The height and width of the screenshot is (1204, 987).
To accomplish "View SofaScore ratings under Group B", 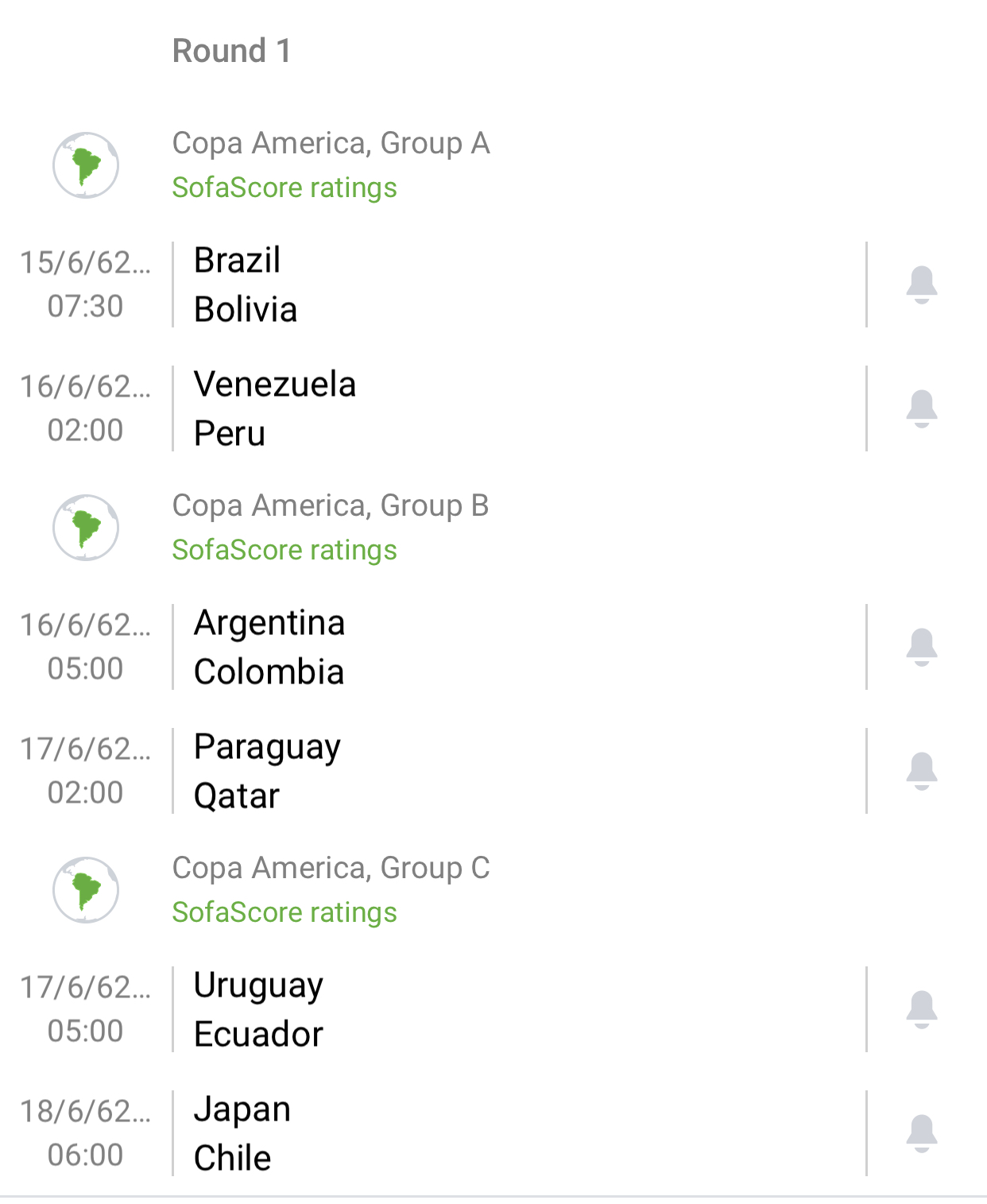I will (x=284, y=550).
